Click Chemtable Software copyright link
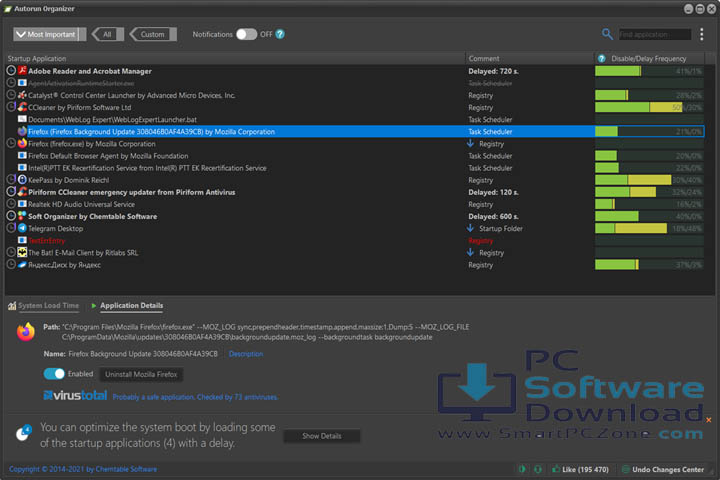 (83, 469)
